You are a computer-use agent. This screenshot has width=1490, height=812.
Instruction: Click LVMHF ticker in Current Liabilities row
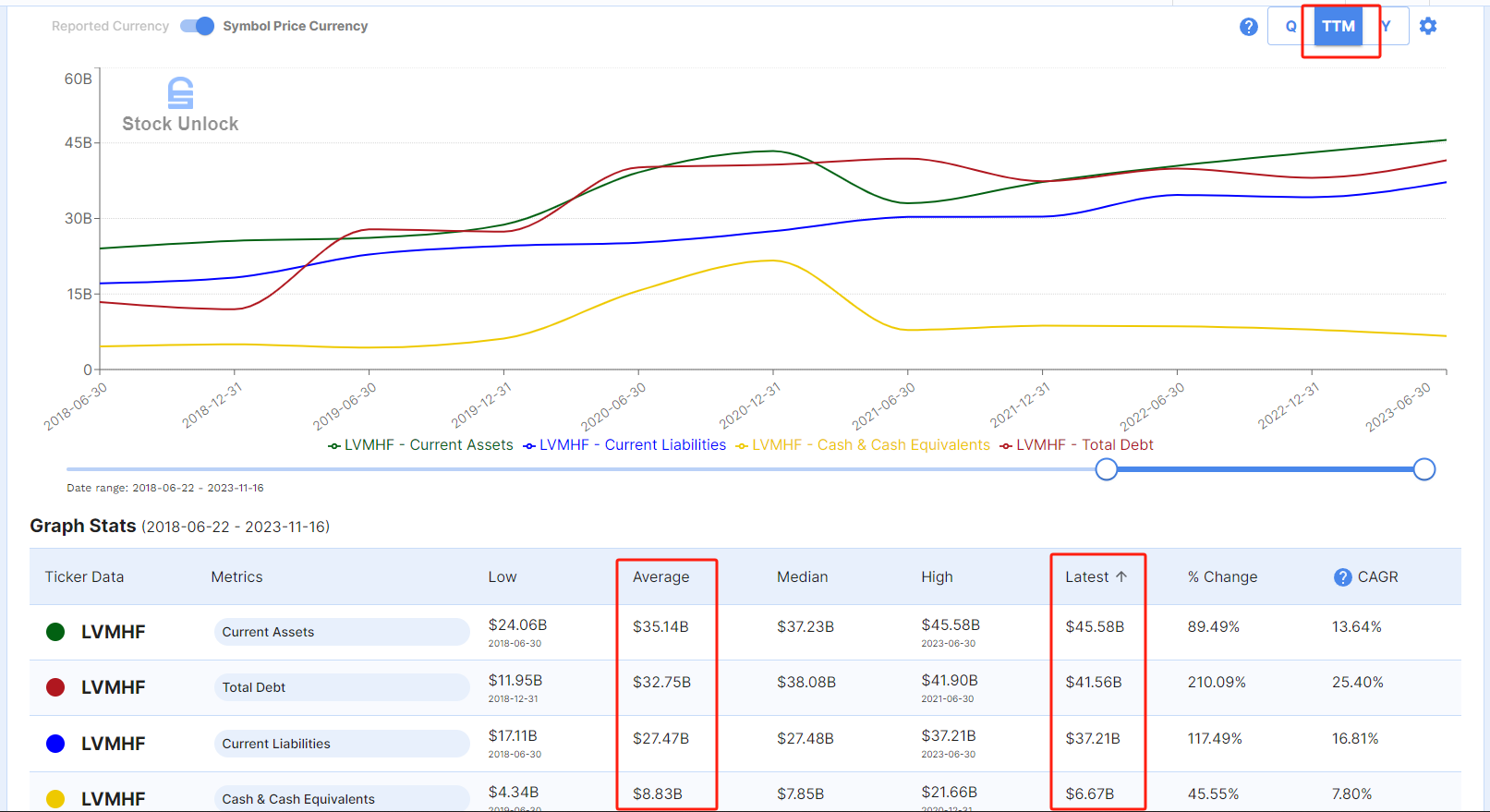click(x=113, y=744)
